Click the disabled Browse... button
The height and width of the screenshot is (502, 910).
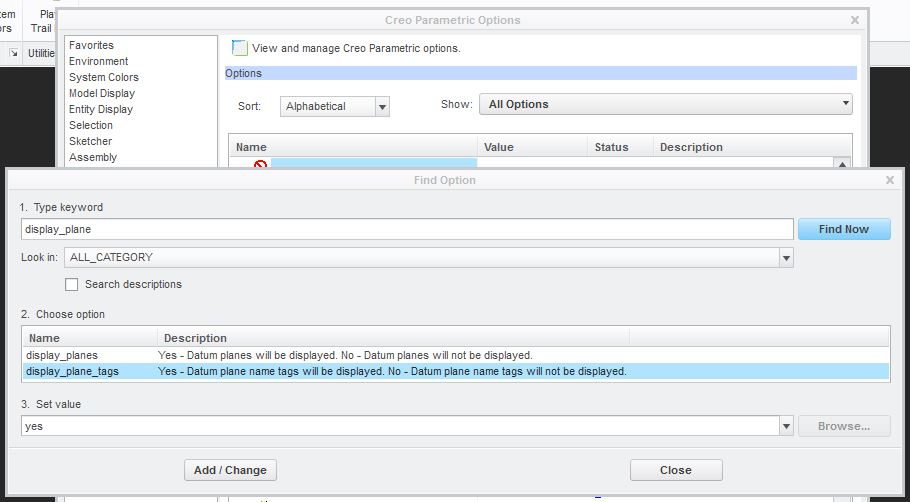pos(844,426)
